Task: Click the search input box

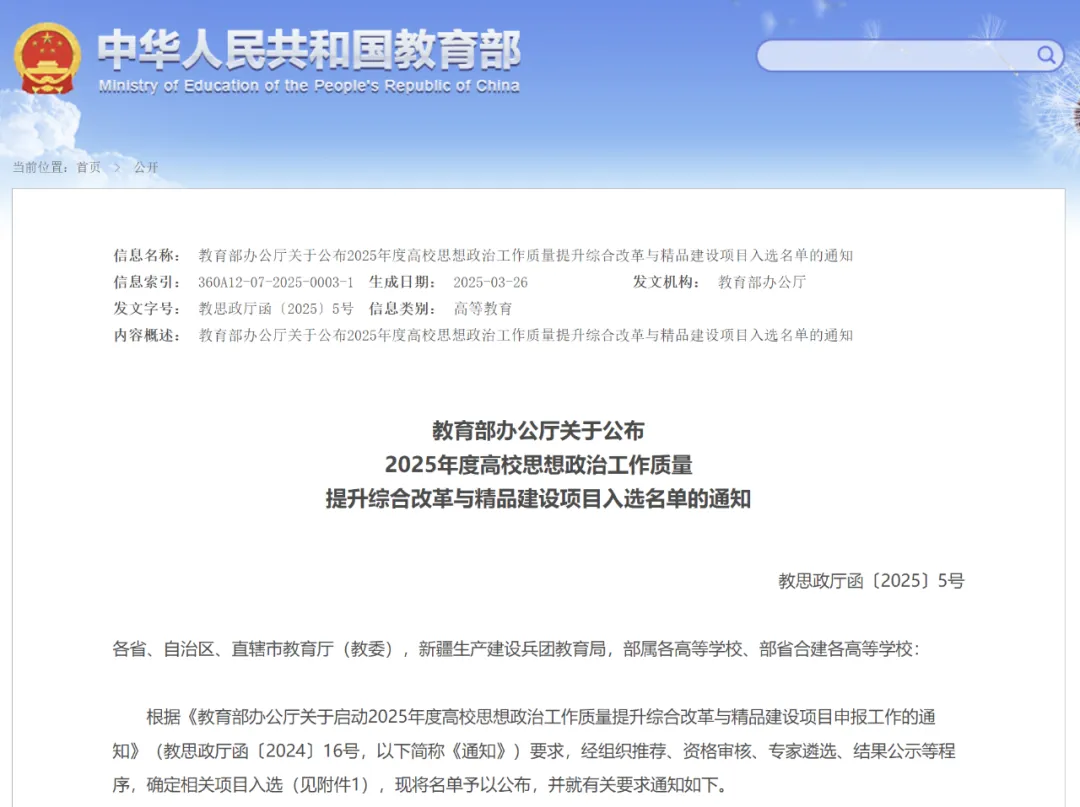Action: coord(895,55)
